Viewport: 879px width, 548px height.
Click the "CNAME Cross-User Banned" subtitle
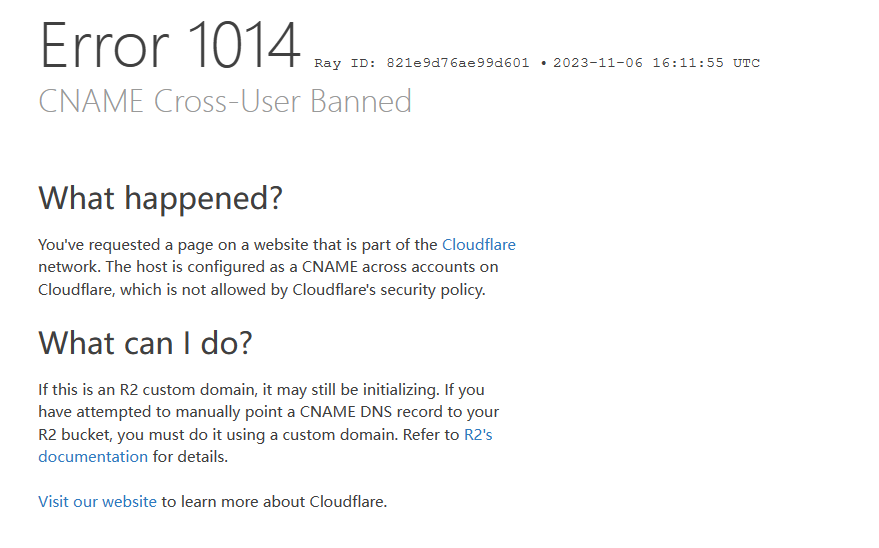tap(225, 101)
